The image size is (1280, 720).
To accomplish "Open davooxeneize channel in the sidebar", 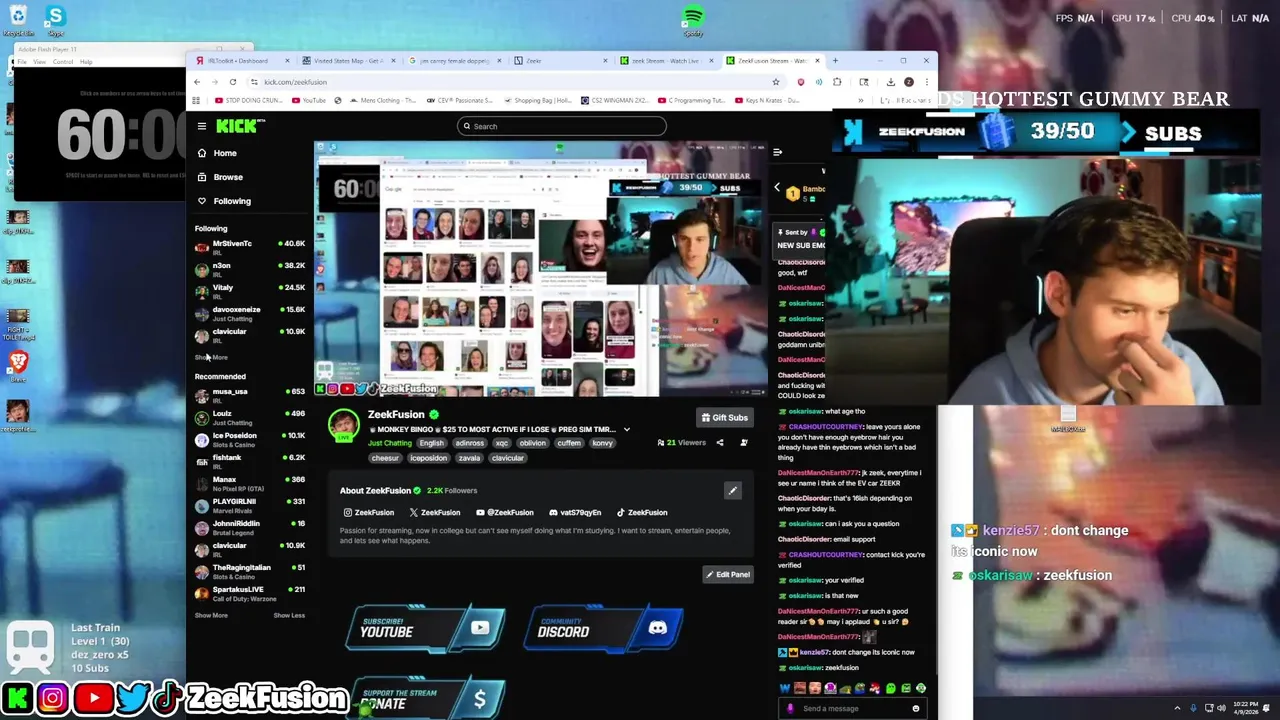I will [250, 313].
